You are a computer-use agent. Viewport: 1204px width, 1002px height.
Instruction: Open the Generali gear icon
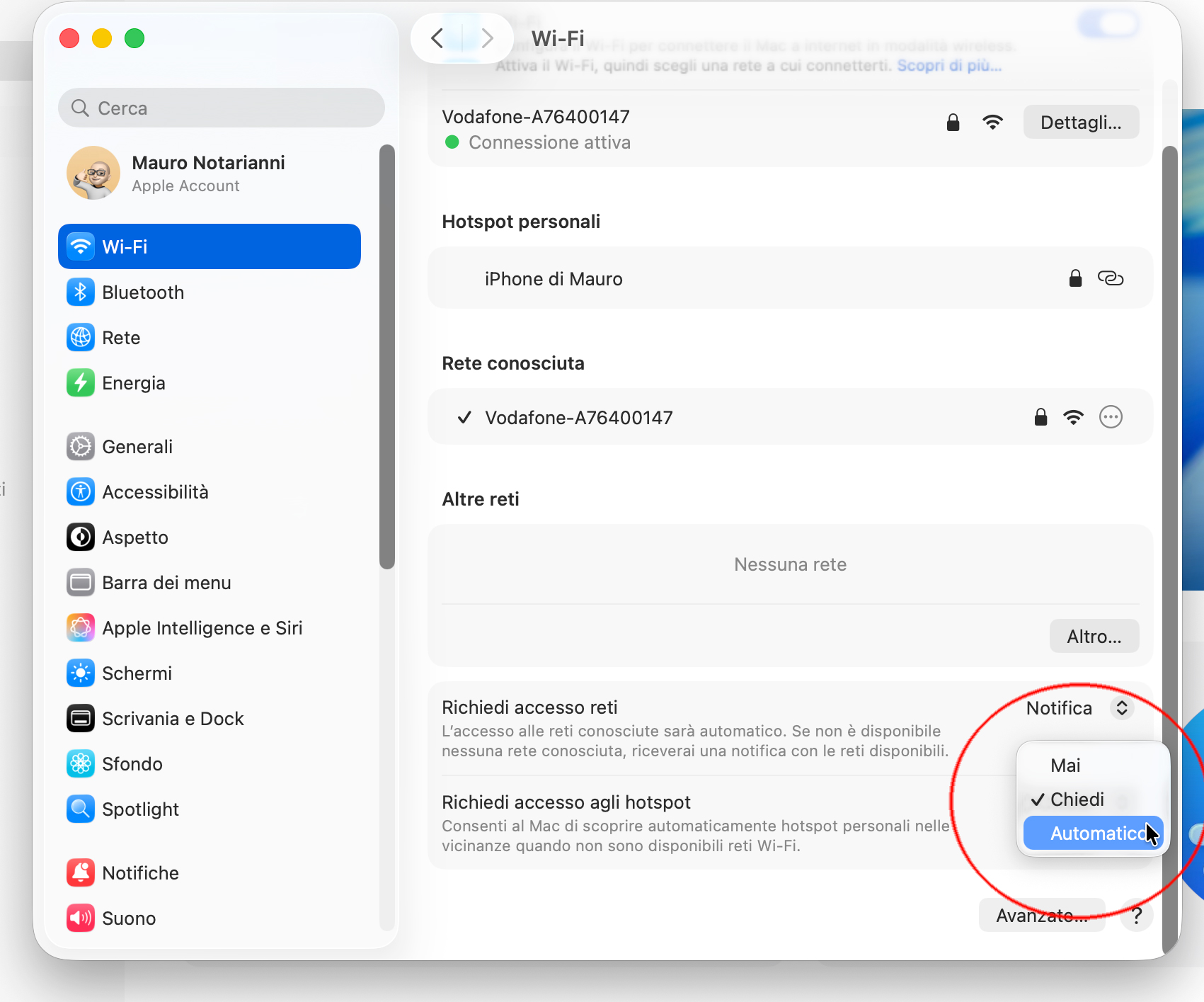coord(81,446)
